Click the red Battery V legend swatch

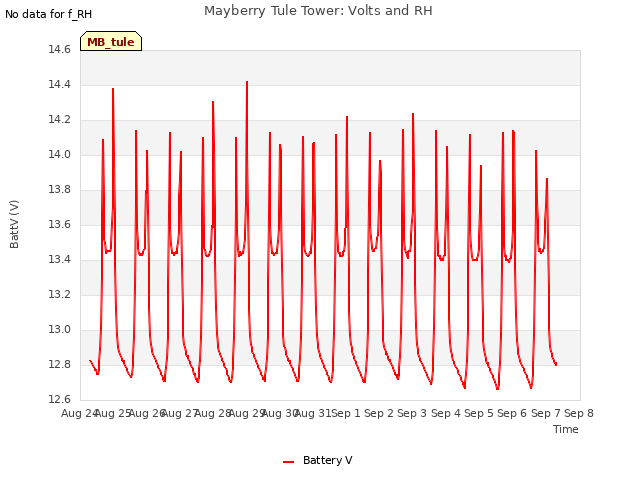click(288, 462)
